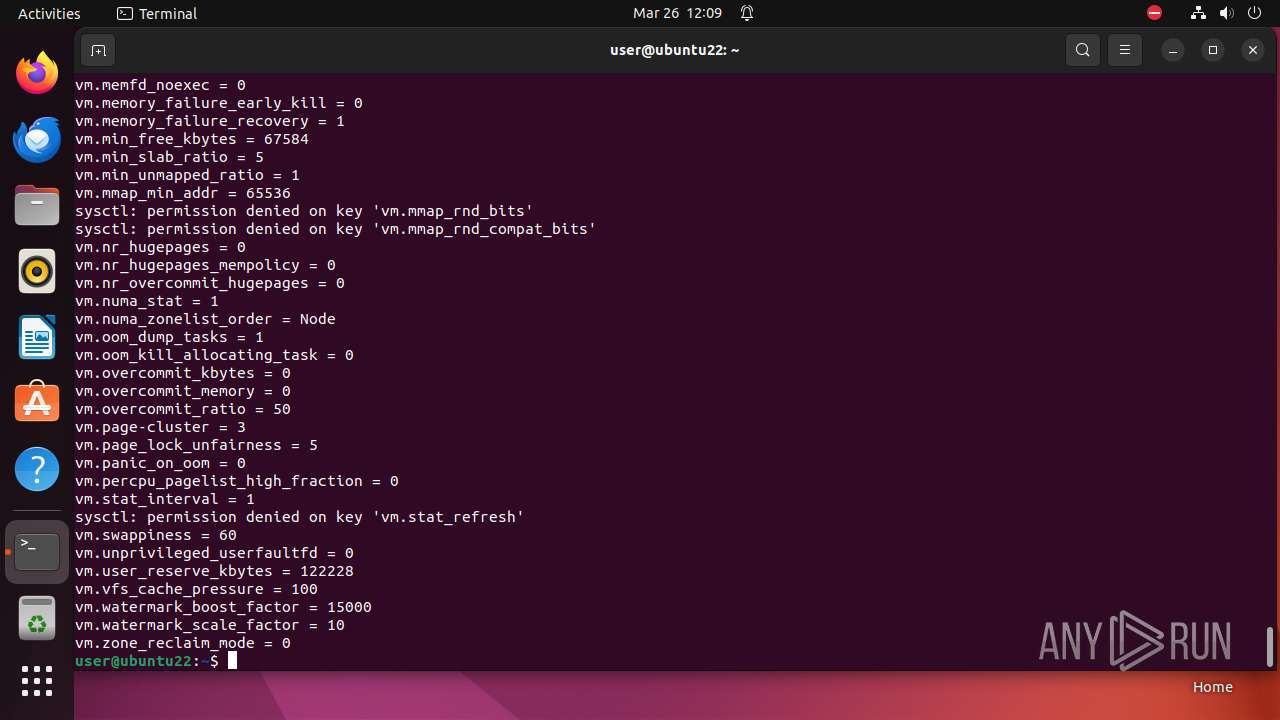The width and height of the screenshot is (1280, 720).
Task: Click the line vm.user_reserve_kbytes = 122228
Action: pyautogui.click(x=214, y=571)
